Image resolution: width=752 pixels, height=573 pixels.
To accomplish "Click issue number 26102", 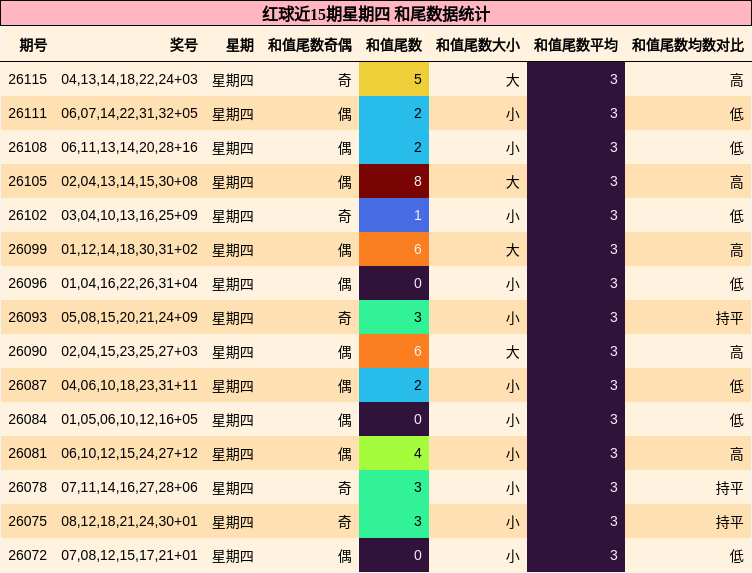I will [x=27, y=215].
